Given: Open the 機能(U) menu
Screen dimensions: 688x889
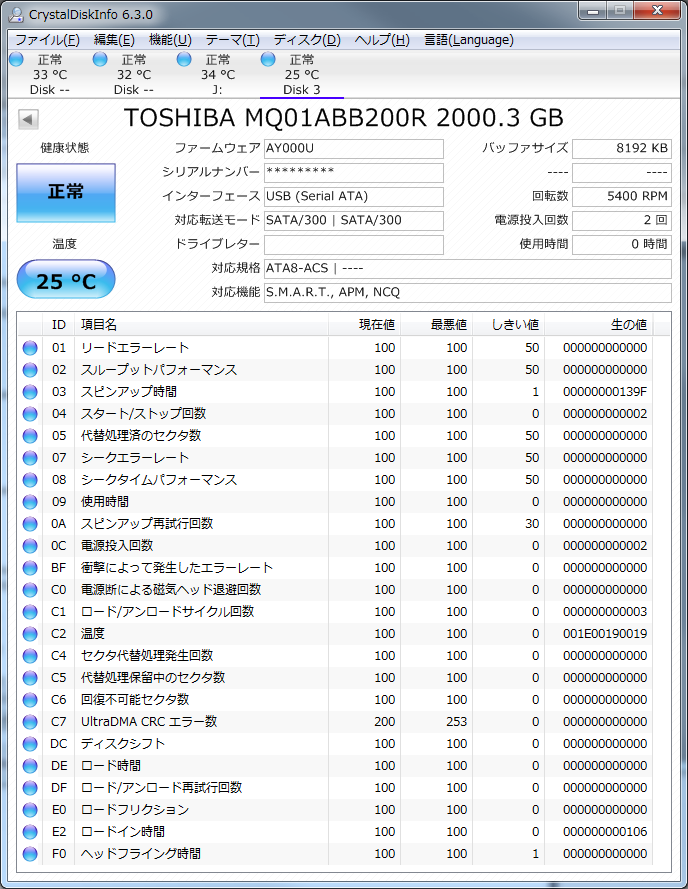Looking at the screenshot, I should point(170,40).
